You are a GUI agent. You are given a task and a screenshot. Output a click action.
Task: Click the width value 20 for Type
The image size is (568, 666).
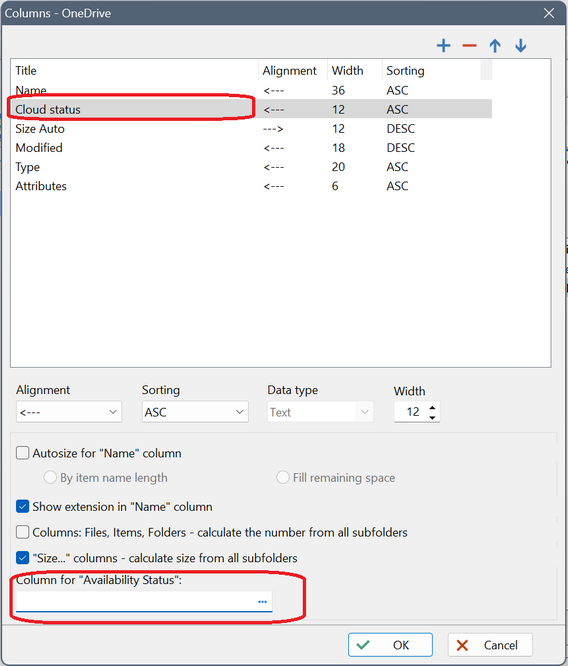point(338,166)
